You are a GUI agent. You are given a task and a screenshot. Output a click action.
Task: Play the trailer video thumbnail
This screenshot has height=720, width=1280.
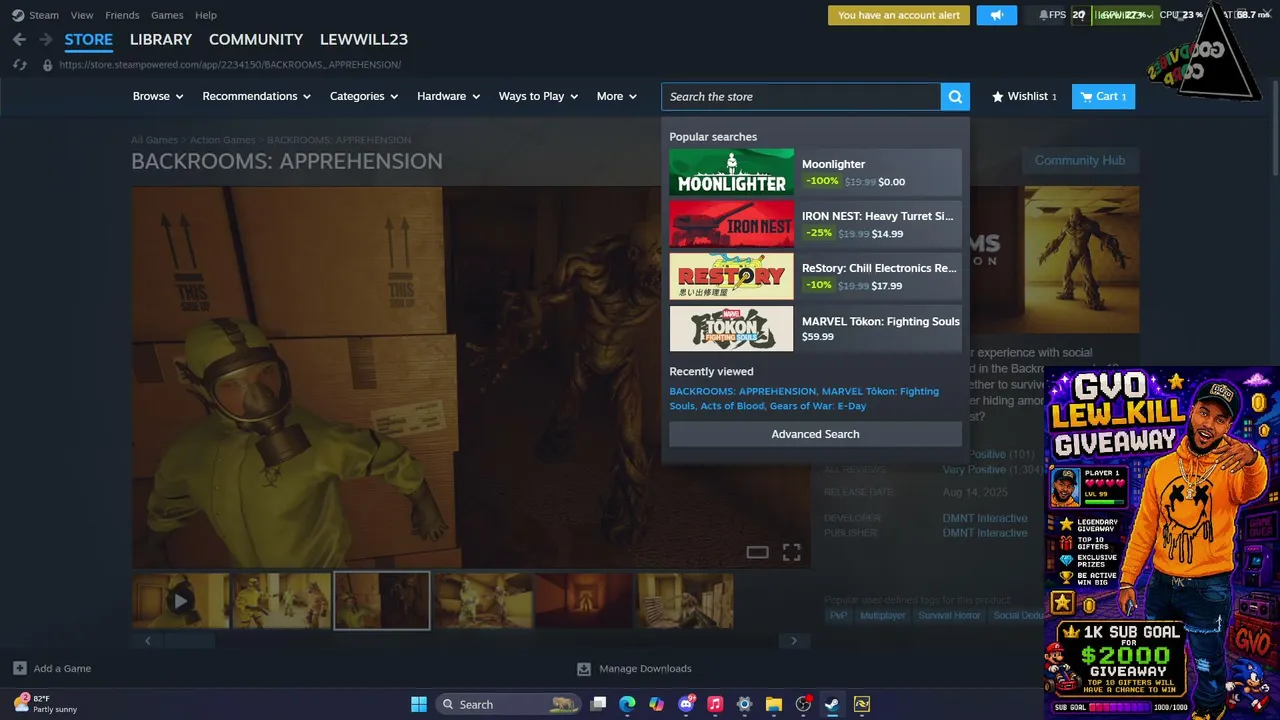tap(181, 600)
